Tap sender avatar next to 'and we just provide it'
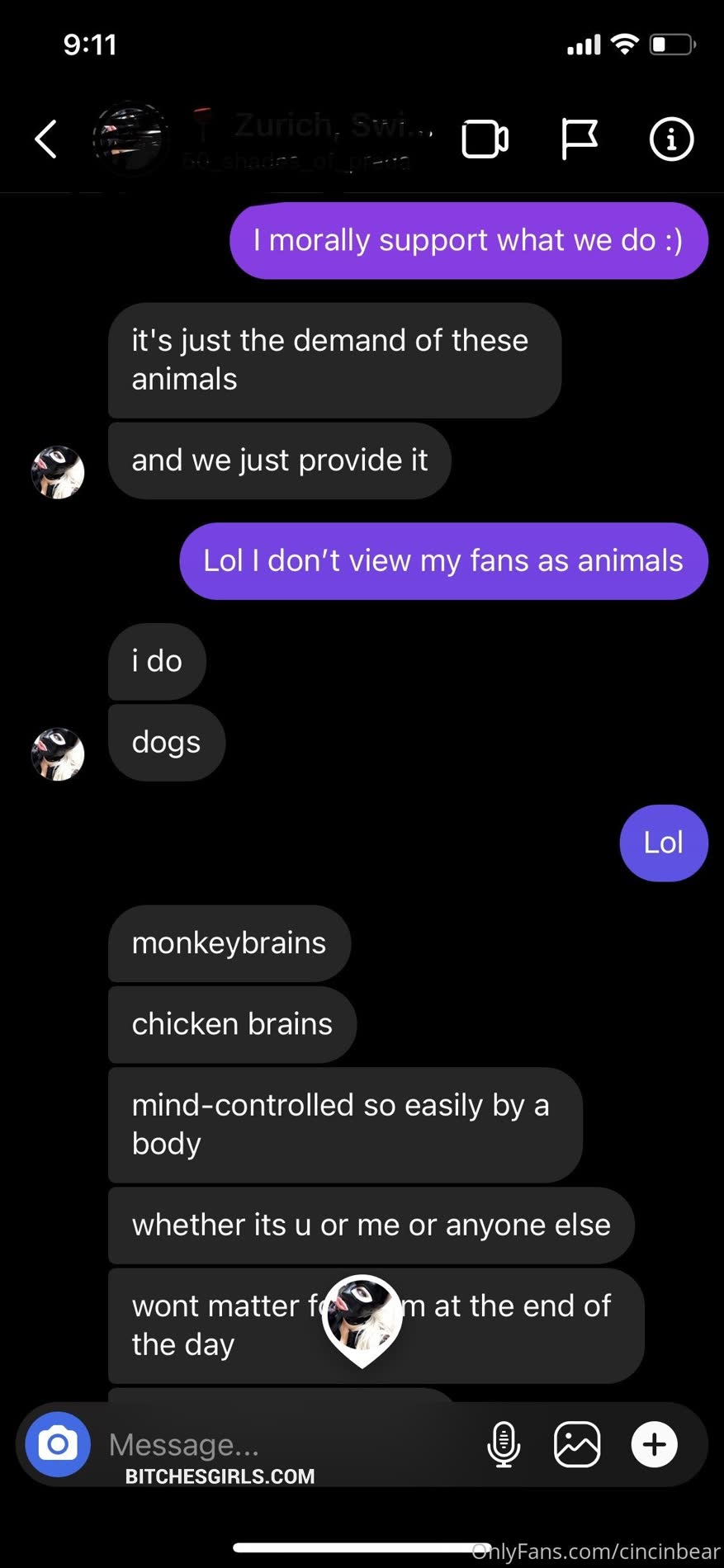Image resolution: width=724 pixels, height=1568 pixels. (58, 473)
